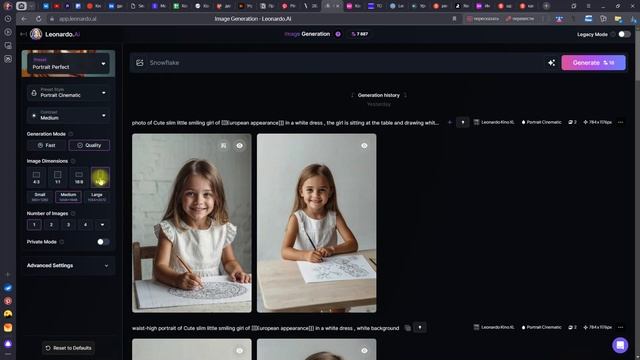Screen dimensions: 640x360
Task: Click the sparkle prompt enhance icon
Action: (551, 63)
